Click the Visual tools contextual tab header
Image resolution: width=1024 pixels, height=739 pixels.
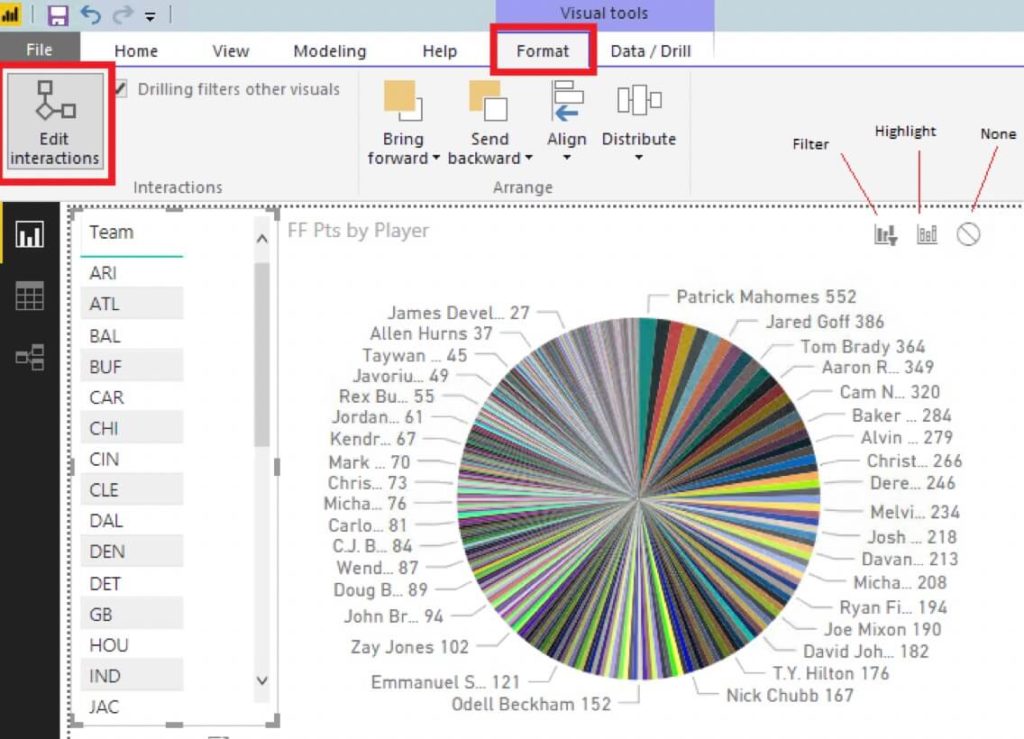(x=604, y=13)
